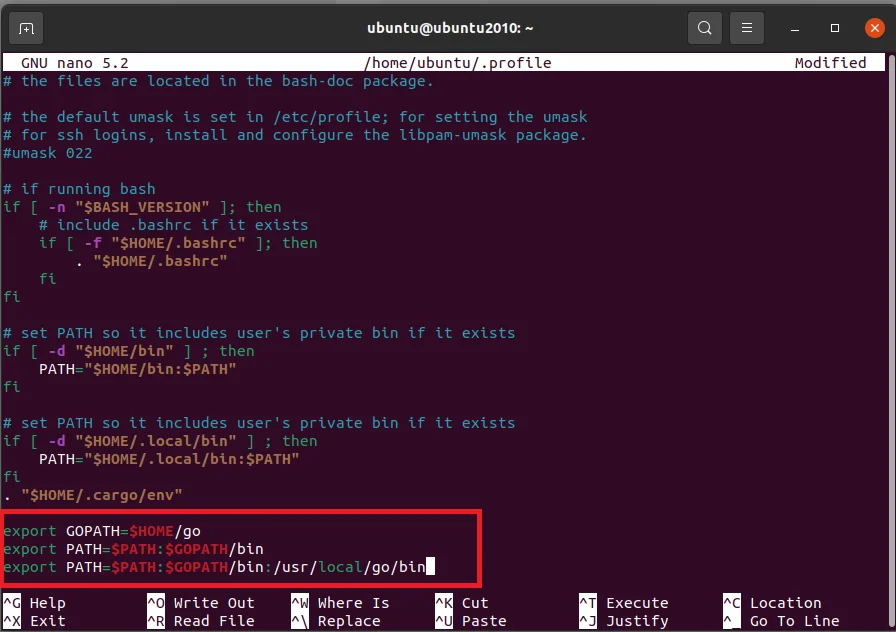Viewport: 896px width, 632px height.
Task: Click the ^G Help shortcut
Action: (35, 603)
